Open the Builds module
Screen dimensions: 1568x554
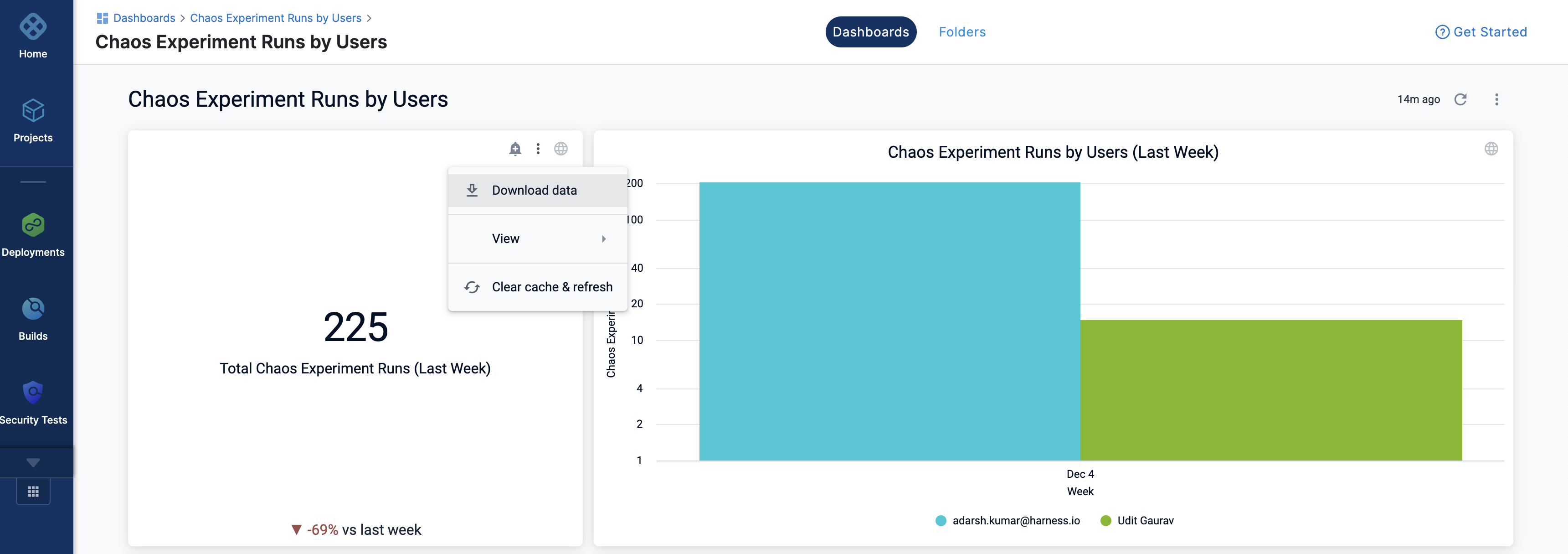(33, 309)
